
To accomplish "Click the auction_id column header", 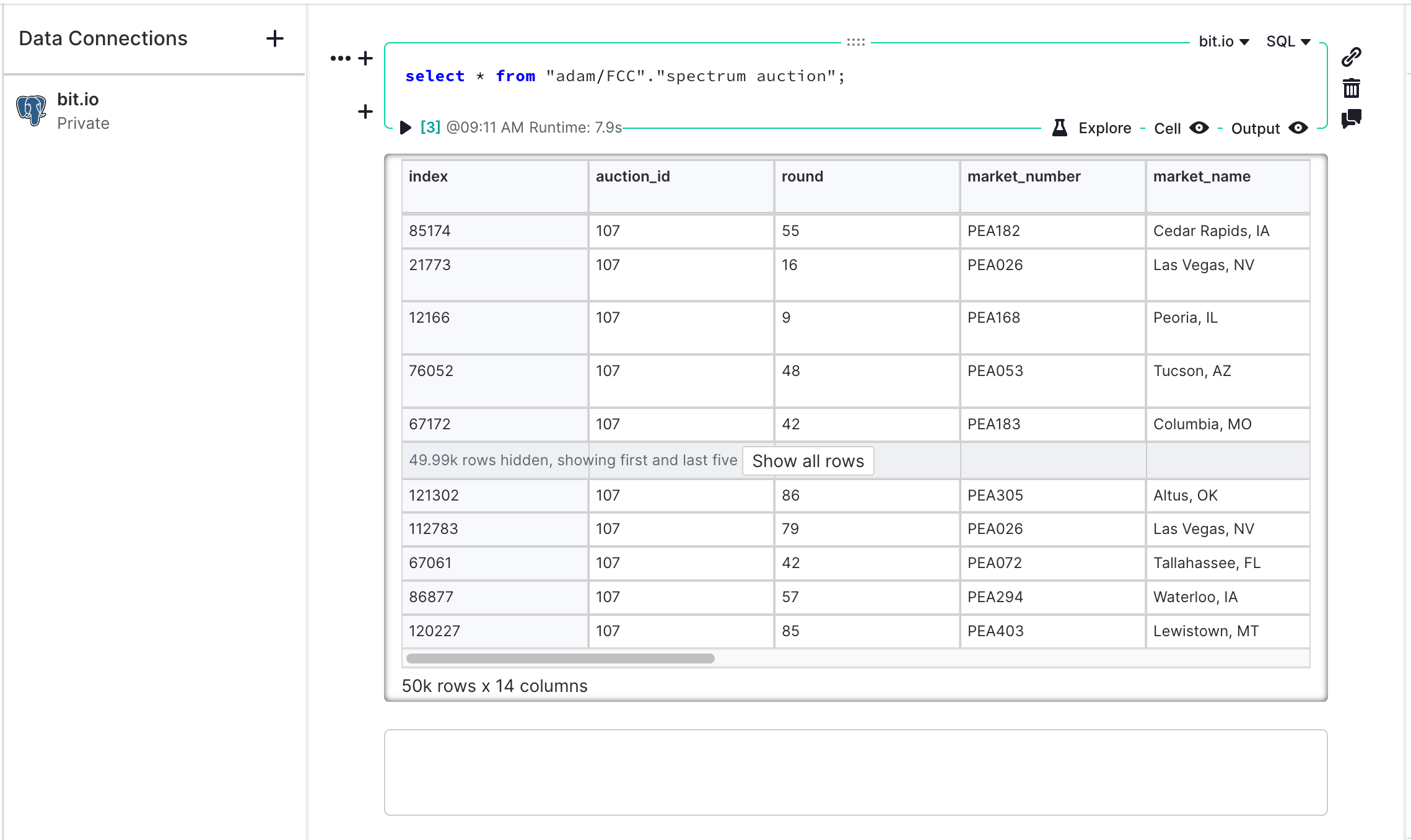I will [x=632, y=177].
